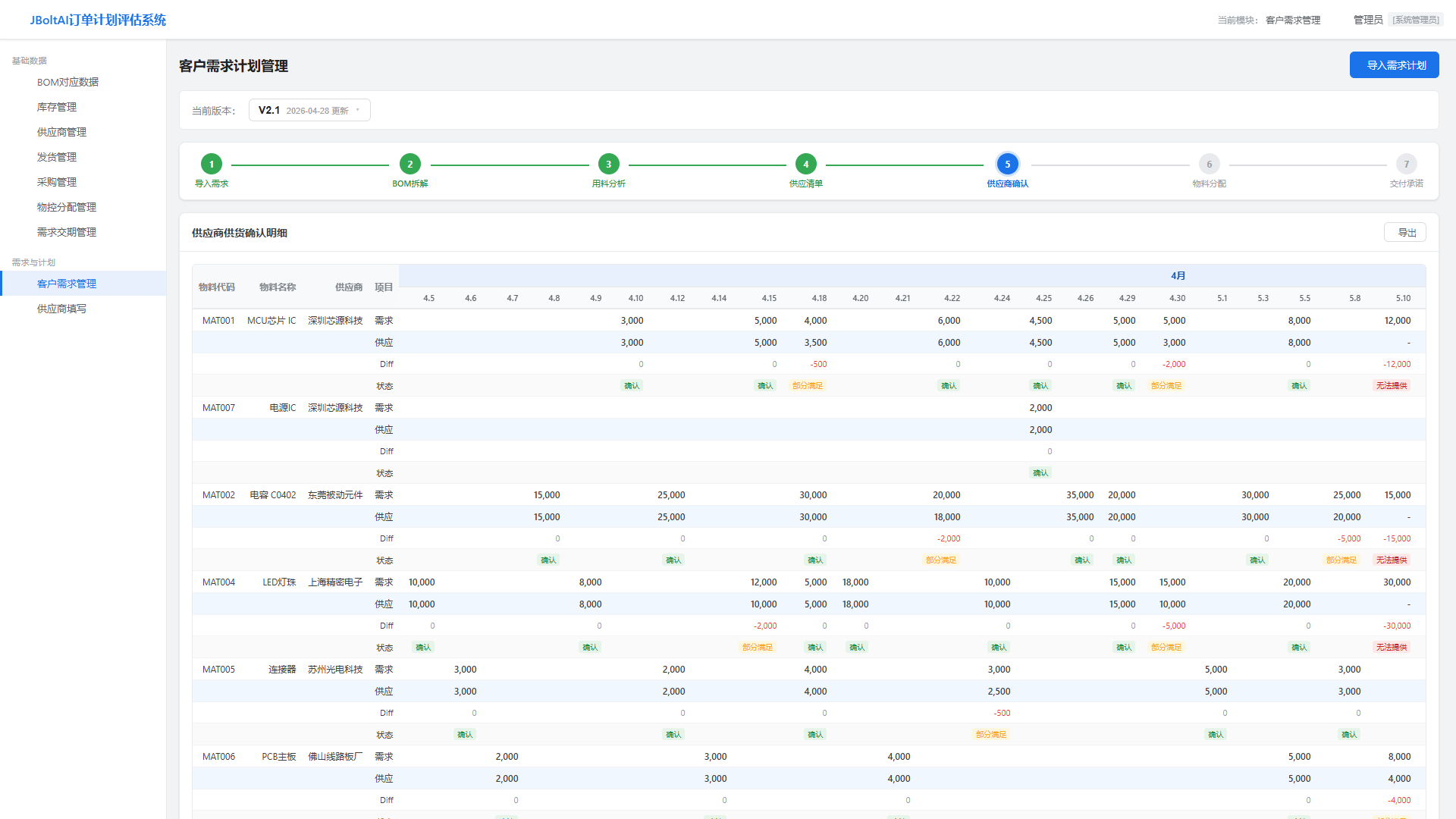Viewport: 1456px width, 819px height.
Task: Click step 5 供应商确认 circle
Action: 1008,164
